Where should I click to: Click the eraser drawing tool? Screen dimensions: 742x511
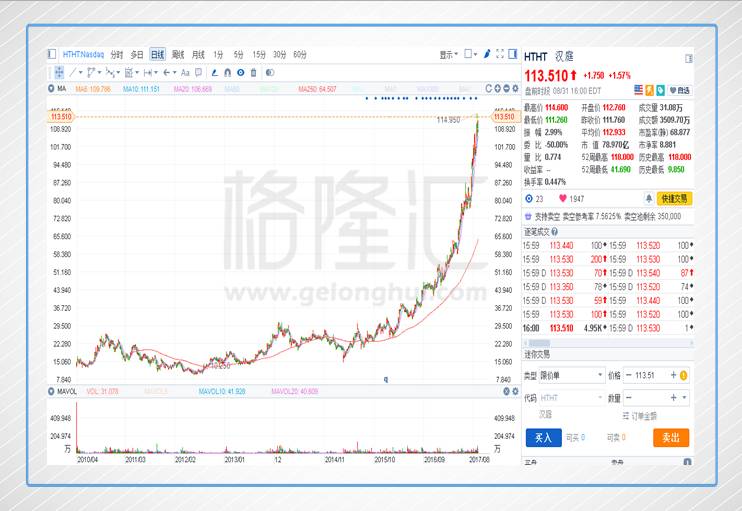[215, 72]
